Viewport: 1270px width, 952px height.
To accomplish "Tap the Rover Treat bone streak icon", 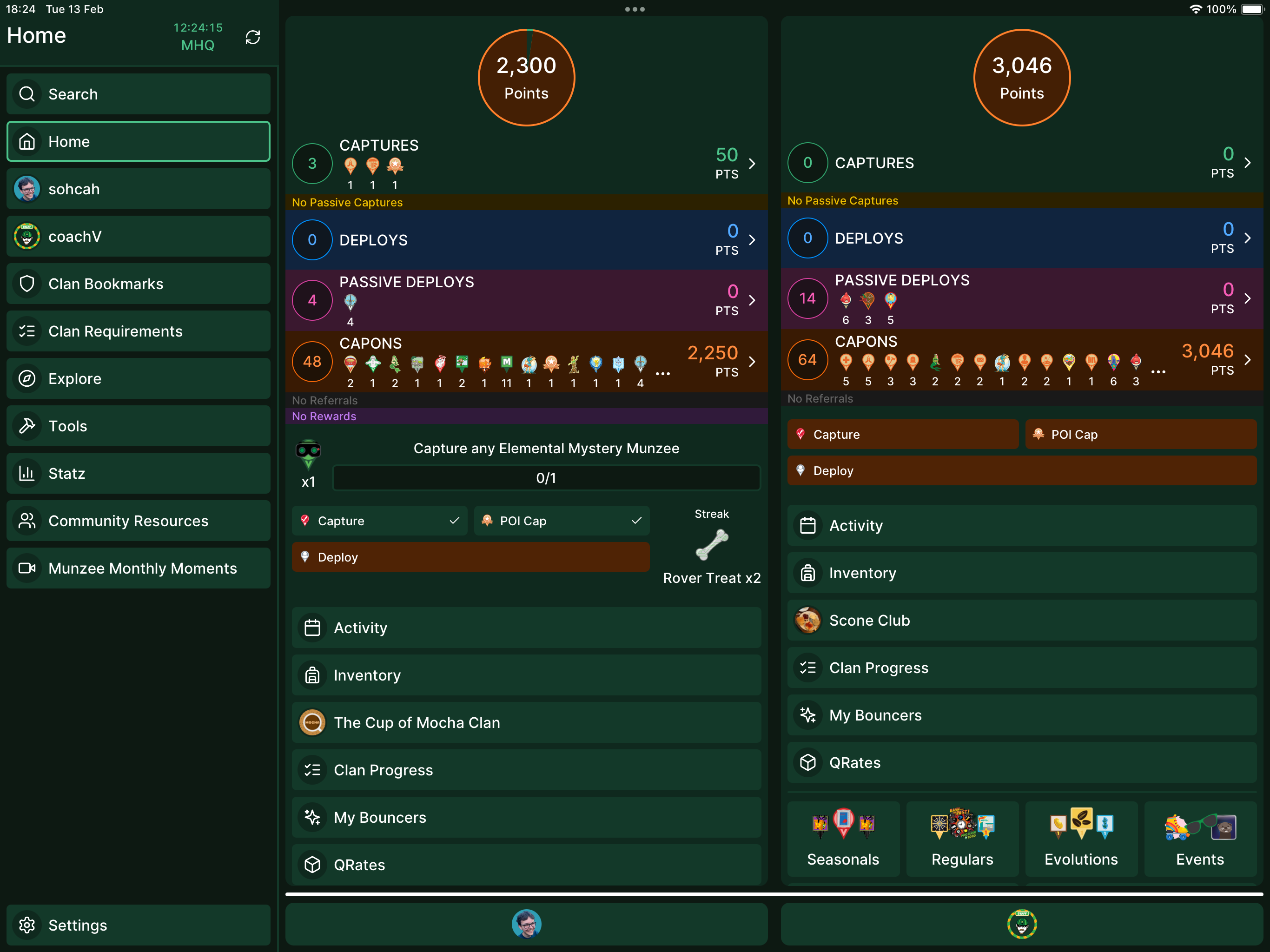I will (x=712, y=545).
